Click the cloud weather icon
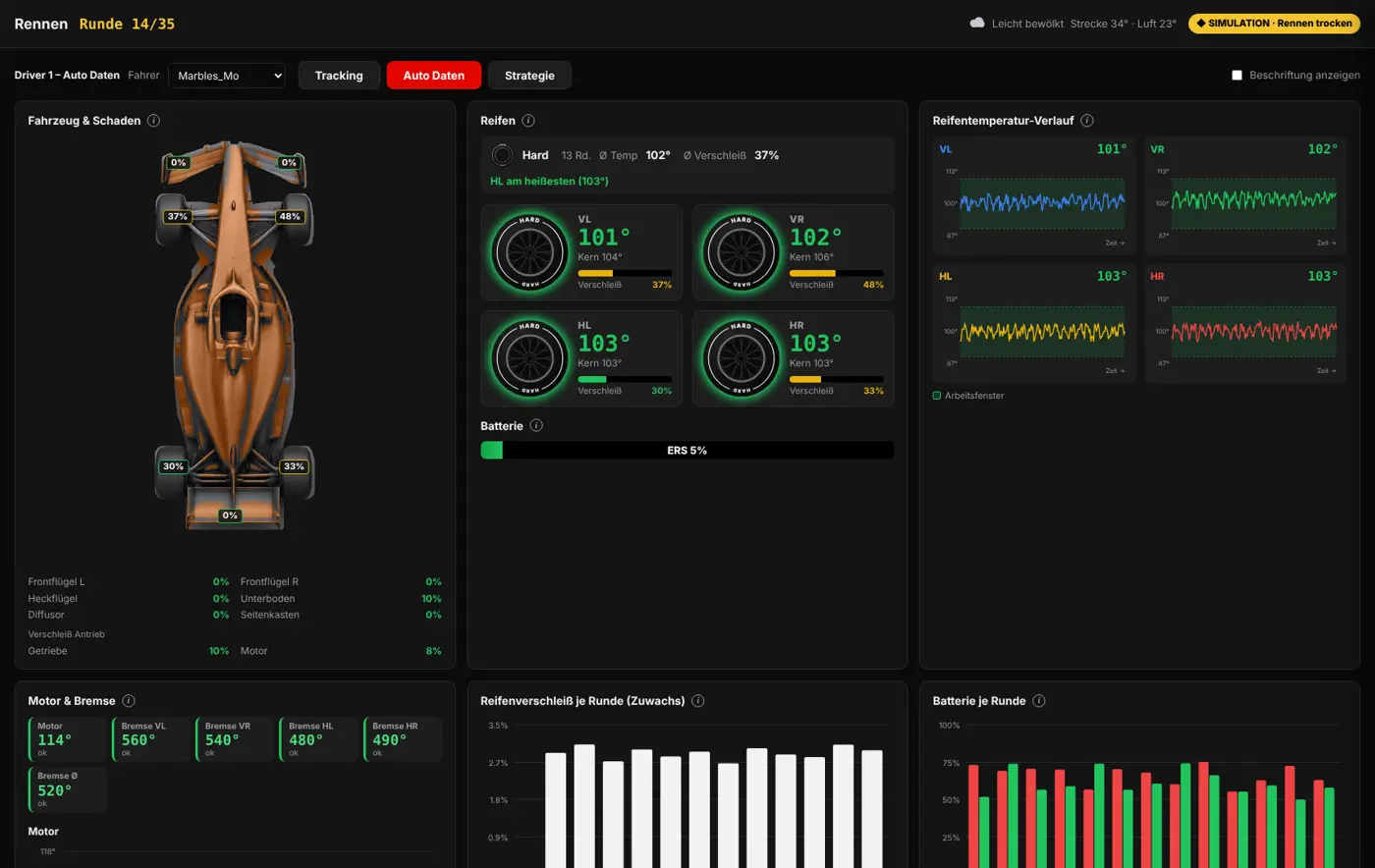Viewport: 1375px width, 868px height. (x=977, y=23)
